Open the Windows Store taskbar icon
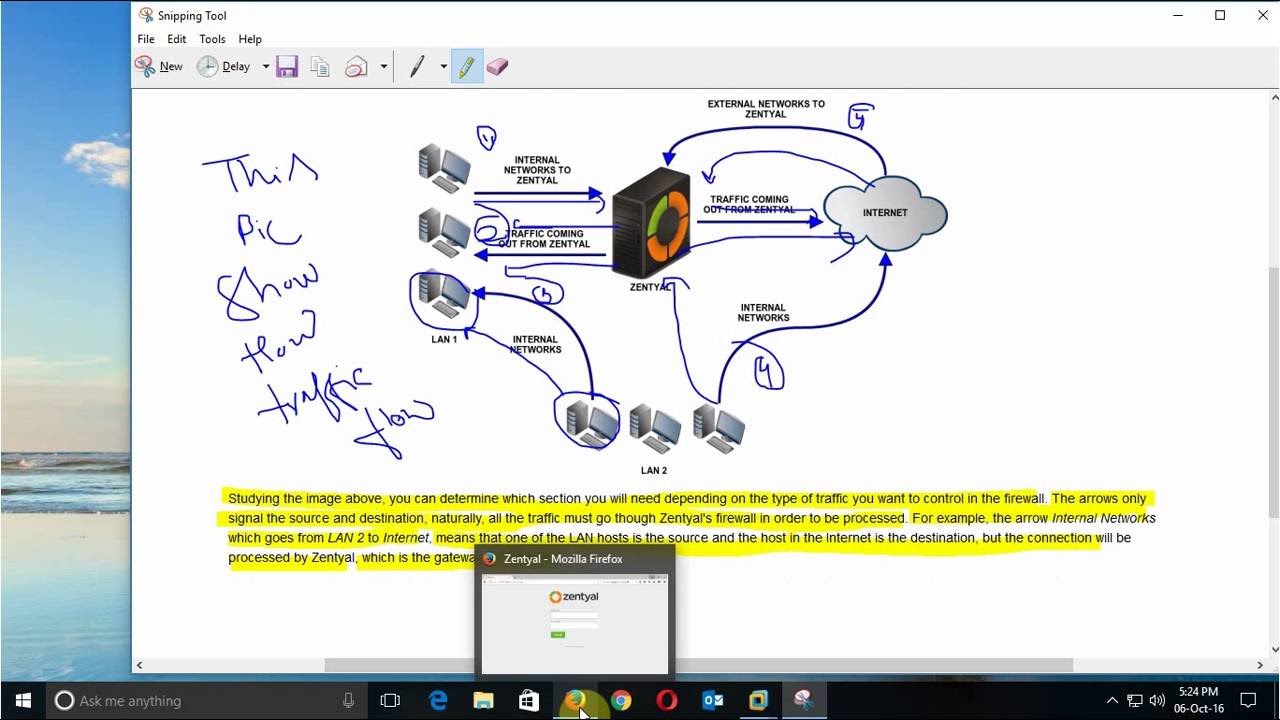This screenshot has width=1280, height=720. coord(529,701)
